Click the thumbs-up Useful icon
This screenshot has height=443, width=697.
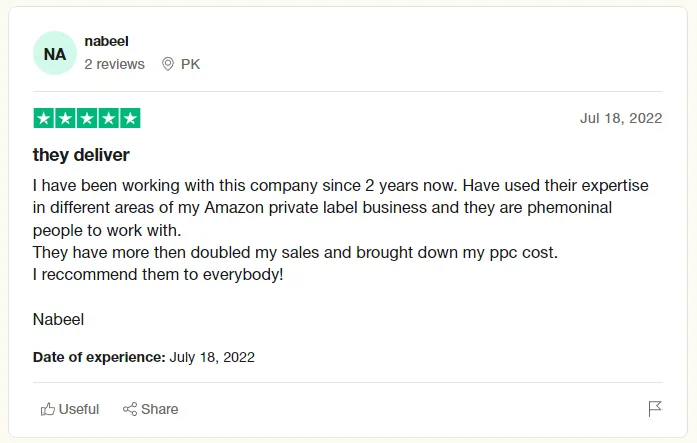pyautogui.click(x=47, y=409)
